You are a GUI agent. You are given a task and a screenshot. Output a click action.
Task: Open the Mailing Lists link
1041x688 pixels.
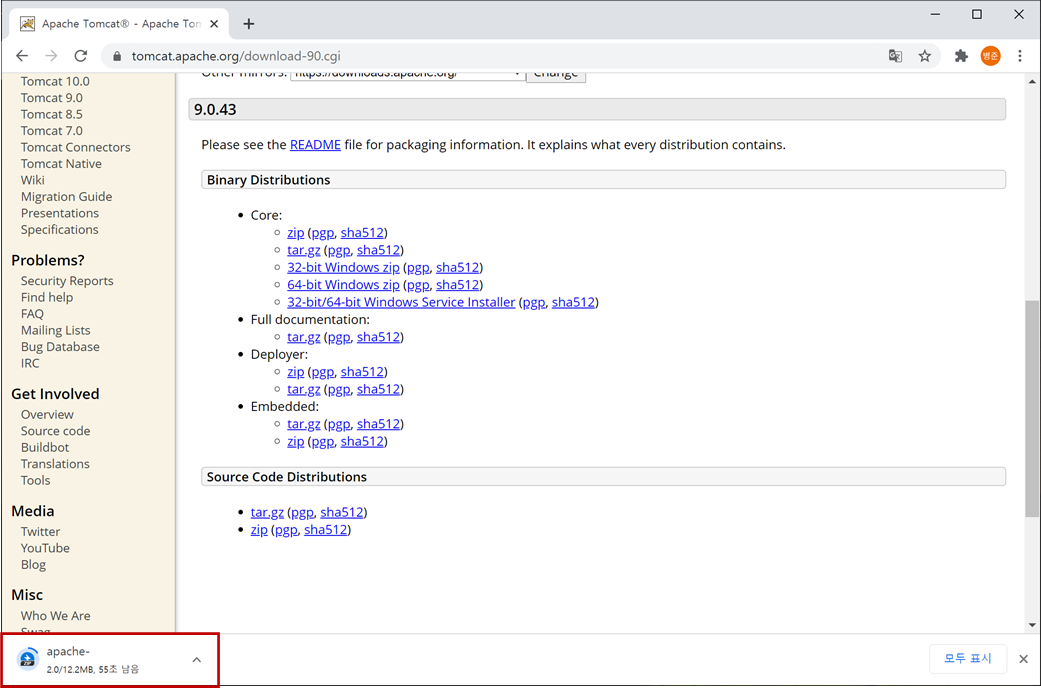point(55,330)
